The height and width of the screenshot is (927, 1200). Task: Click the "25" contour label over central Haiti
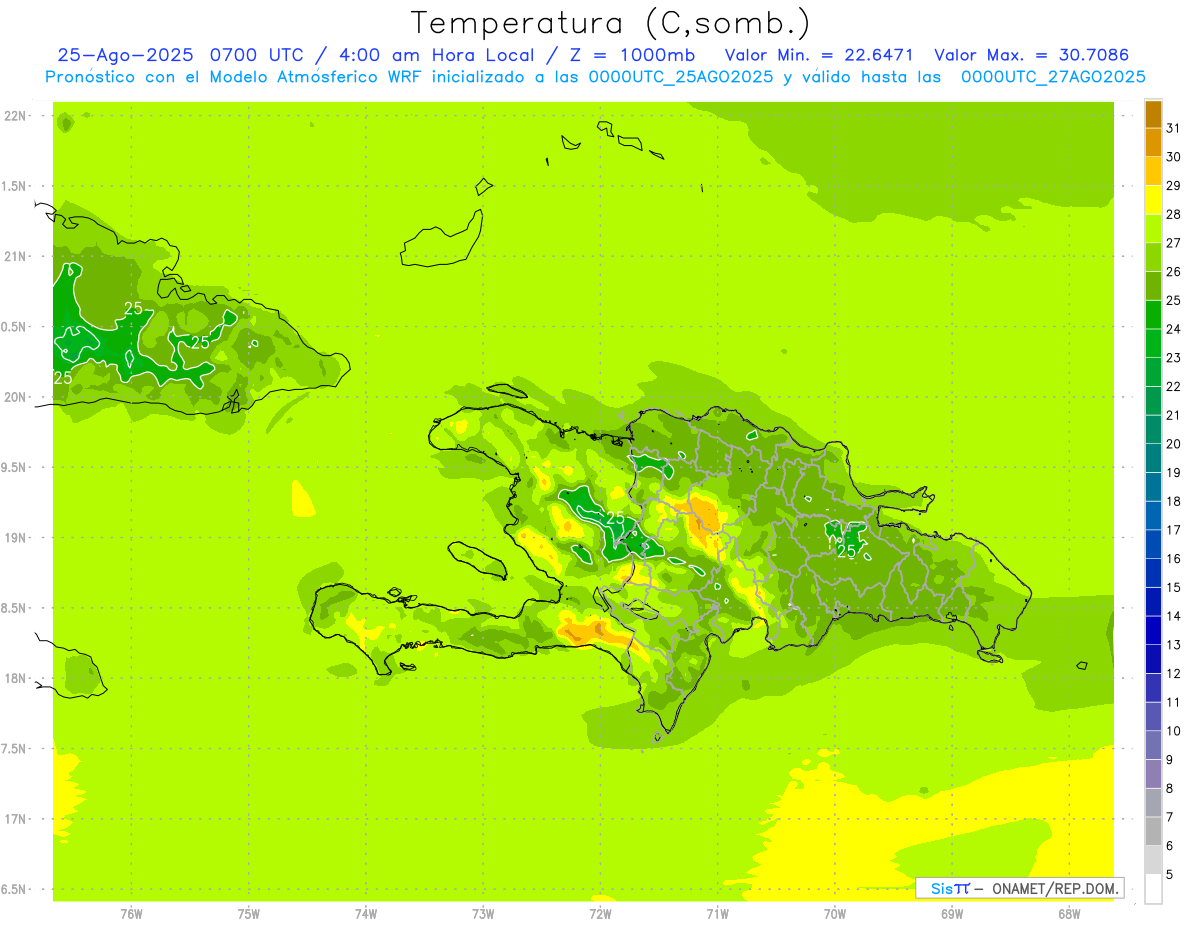(615, 517)
